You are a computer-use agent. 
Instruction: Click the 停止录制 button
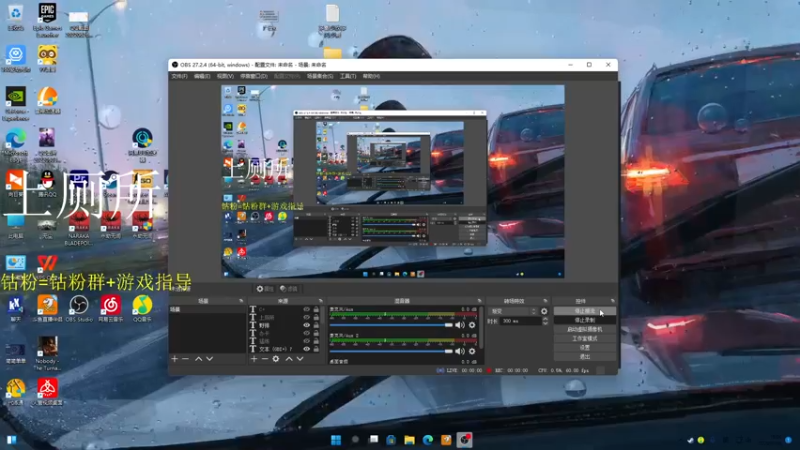click(x=585, y=320)
